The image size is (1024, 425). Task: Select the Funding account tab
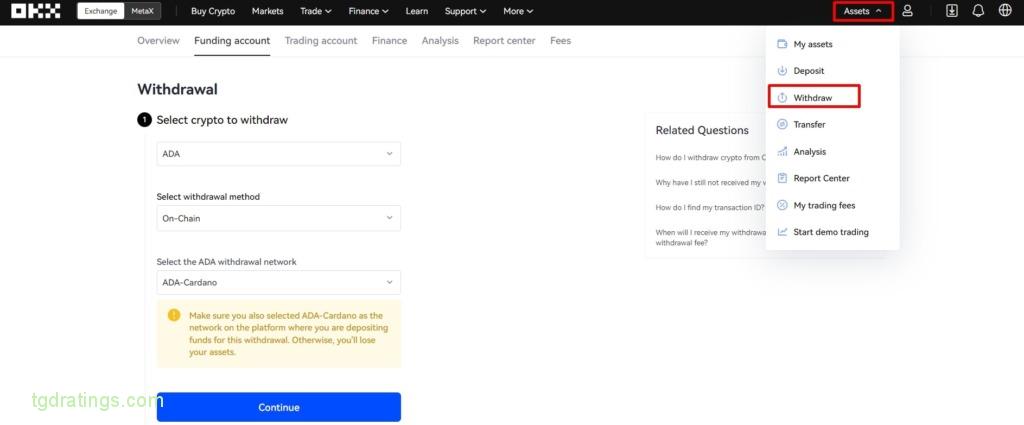point(232,40)
